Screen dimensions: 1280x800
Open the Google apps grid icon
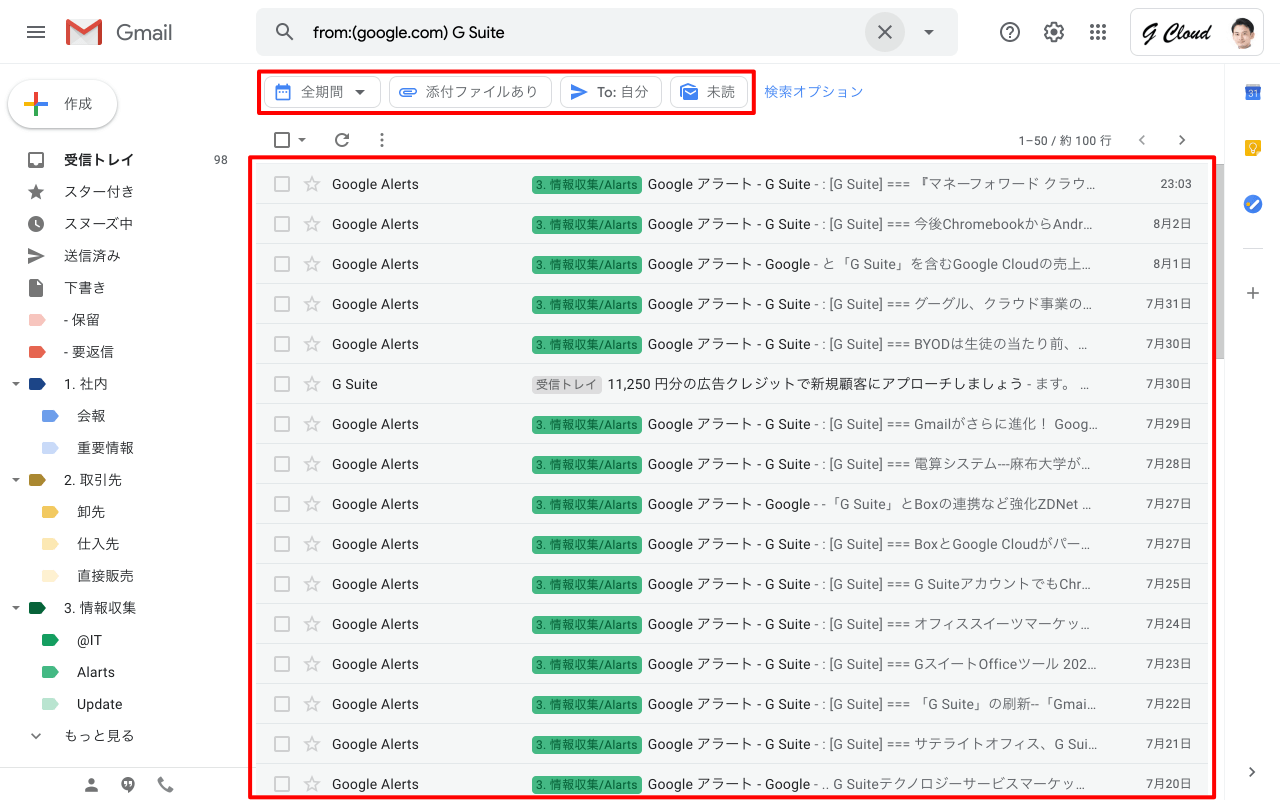coord(1098,32)
